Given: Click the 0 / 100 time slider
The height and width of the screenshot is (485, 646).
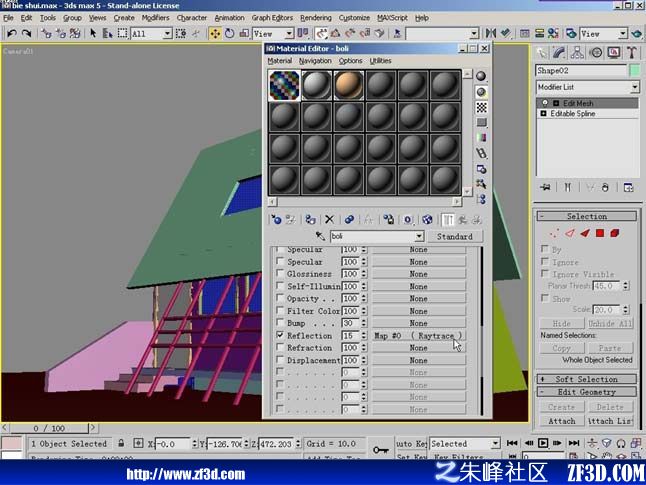Looking at the screenshot, I should coord(49,428).
